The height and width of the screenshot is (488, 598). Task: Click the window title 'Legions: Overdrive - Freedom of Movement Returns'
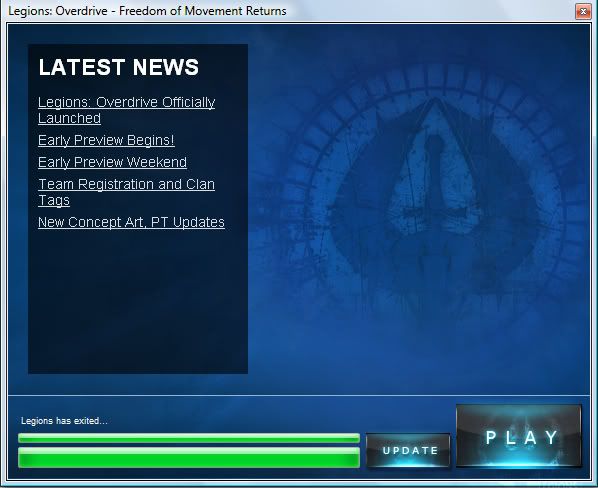point(147,11)
